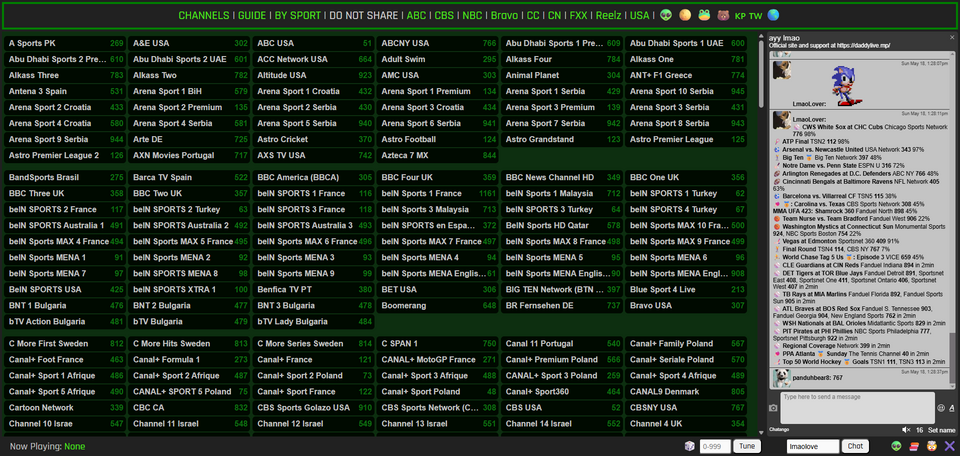Viewport: 960px width, 456px height.
Task: Click channel list scrollbar down arrow
Action: [x=762, y=432]
